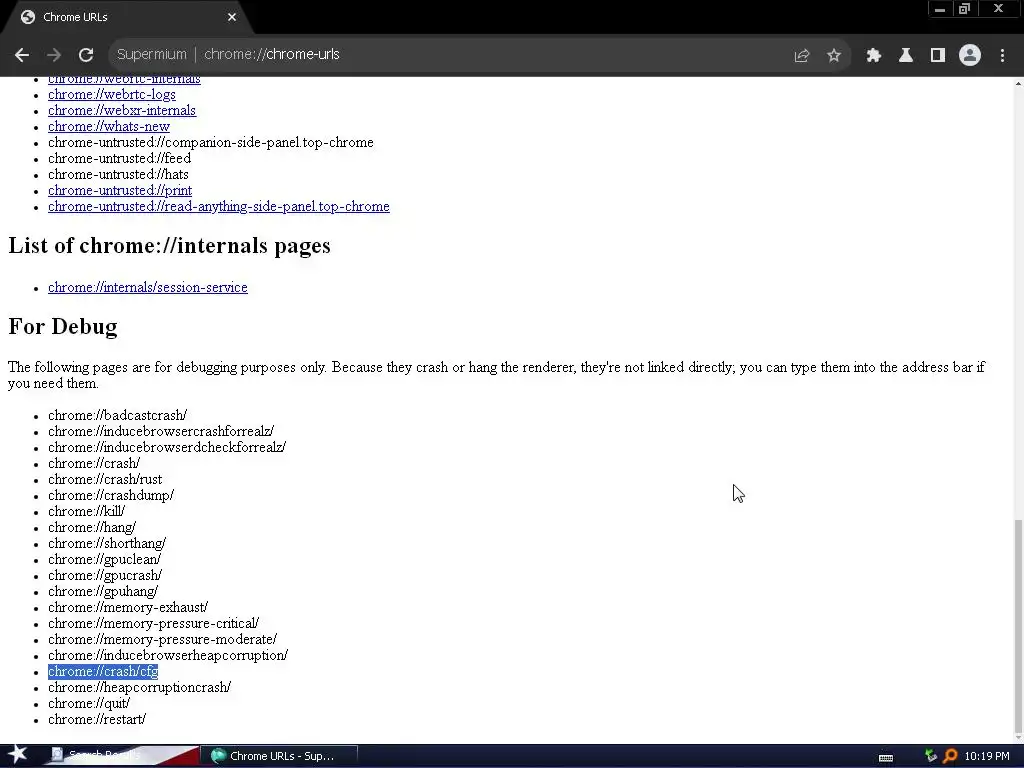Open the star Start button on taskbar

18,756
